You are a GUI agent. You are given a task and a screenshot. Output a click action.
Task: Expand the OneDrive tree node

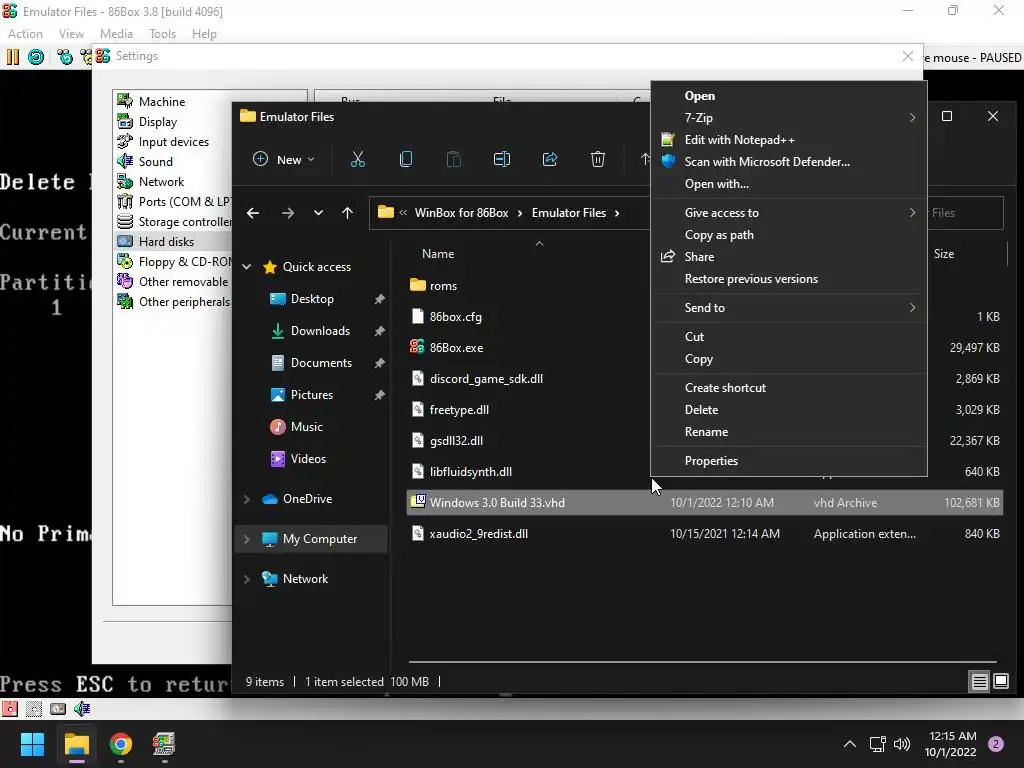(x=247, y=499)
